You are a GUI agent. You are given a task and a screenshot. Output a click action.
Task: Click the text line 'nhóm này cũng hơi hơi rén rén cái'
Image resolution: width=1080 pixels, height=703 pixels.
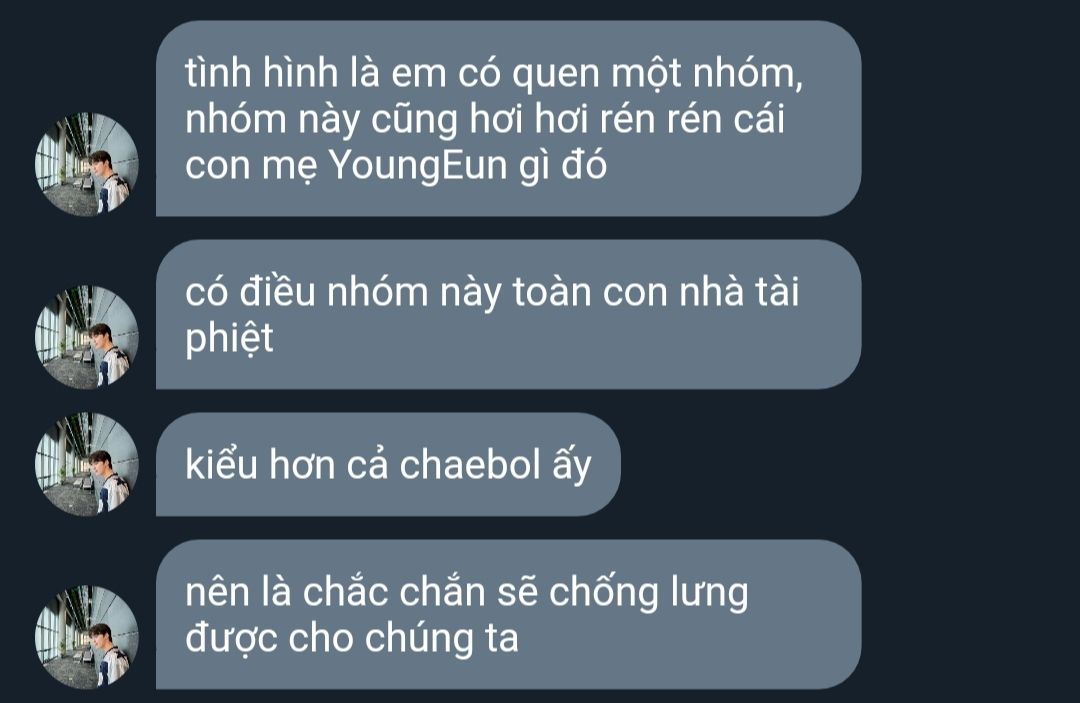pos(485,120)
